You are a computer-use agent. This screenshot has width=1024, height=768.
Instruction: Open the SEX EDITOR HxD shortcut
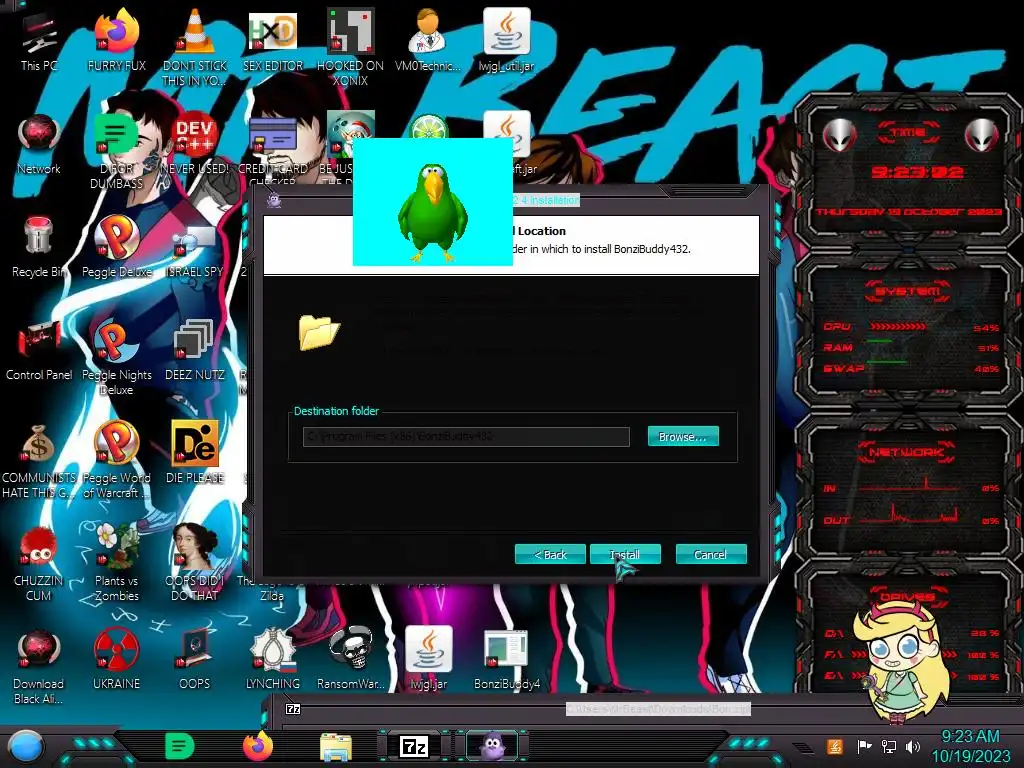[x=273, y=41]
